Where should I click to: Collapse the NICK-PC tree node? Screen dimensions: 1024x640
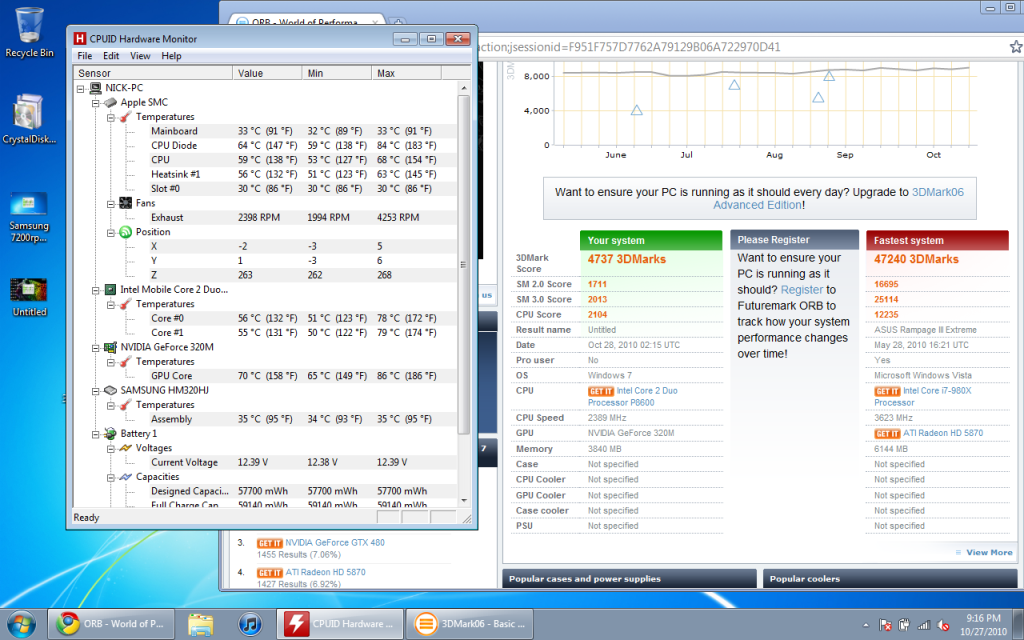(80, 88)
